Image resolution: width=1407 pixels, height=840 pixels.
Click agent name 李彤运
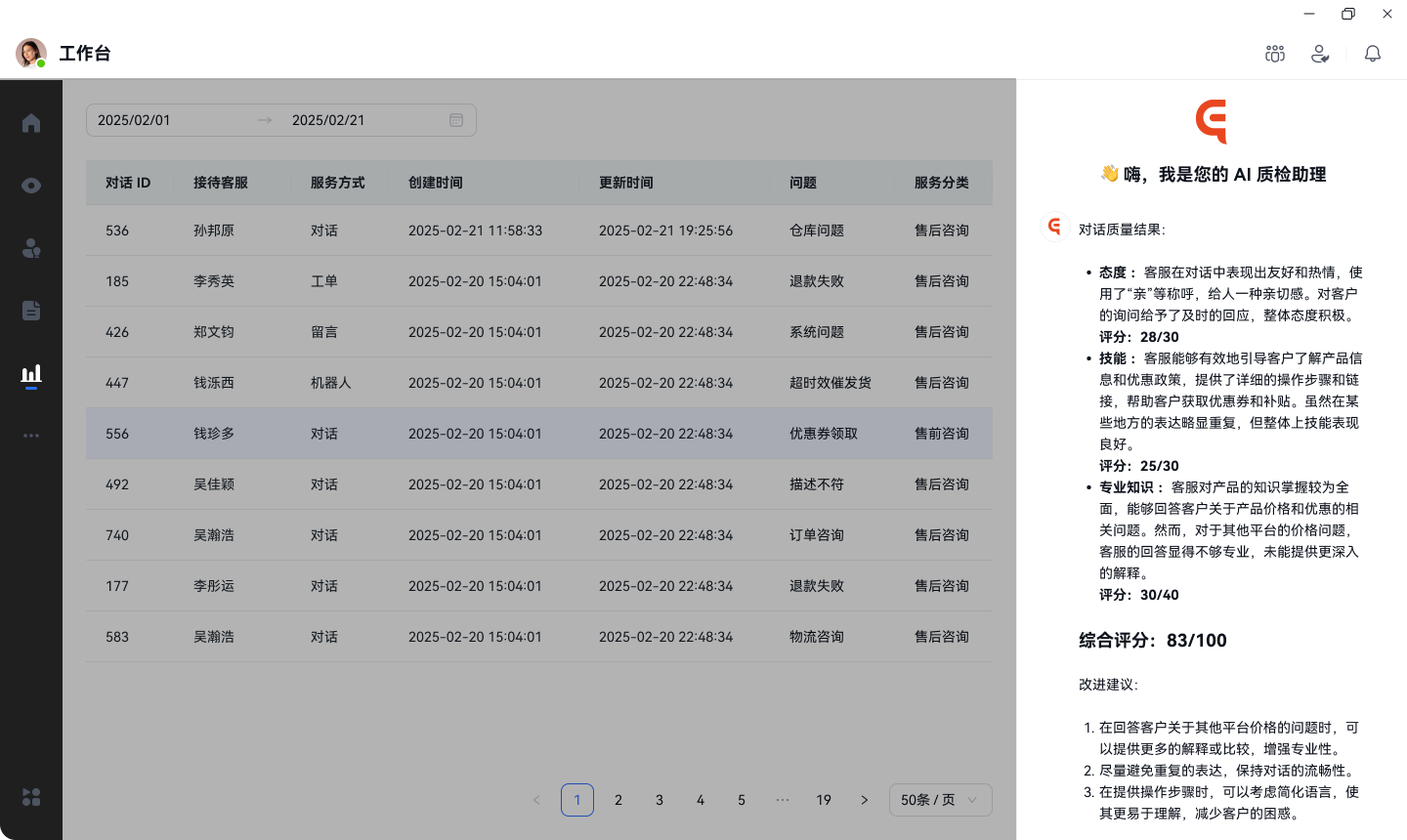click(x=214, y=586)
